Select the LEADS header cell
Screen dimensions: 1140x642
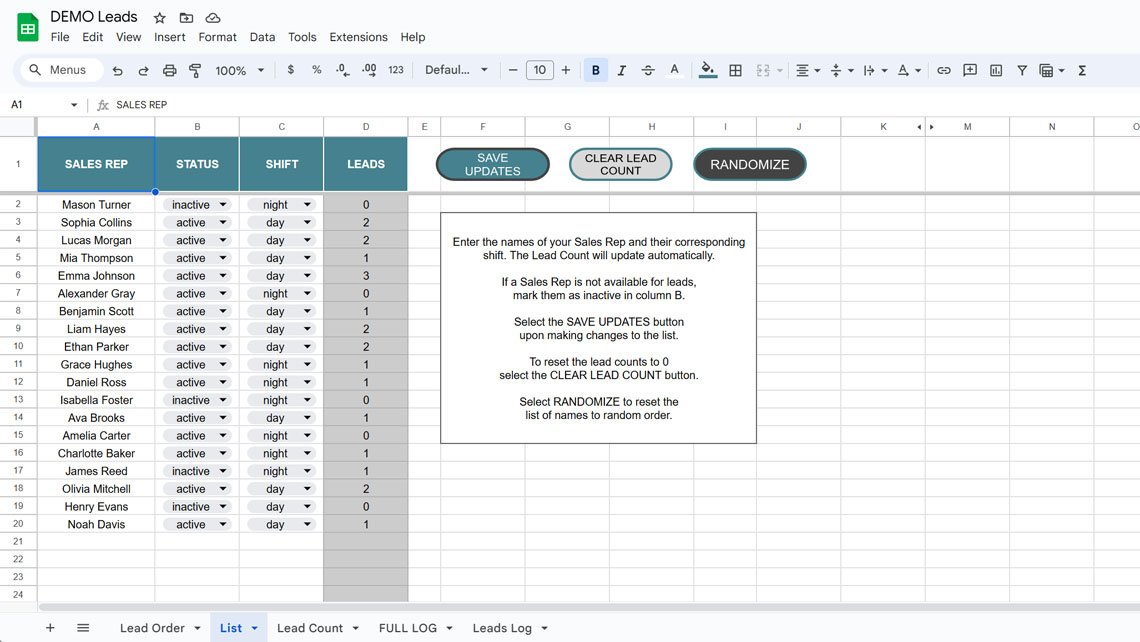pyautogui.click(x=366, y=164)
